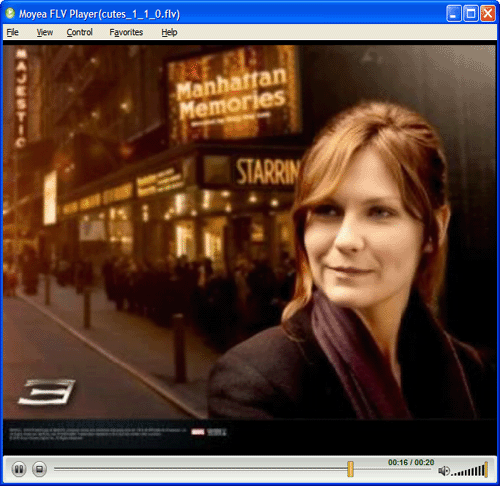The width and height of the screenshot is (500, 486).
Task: Pause the video playback
Action: tap(19, 469)
